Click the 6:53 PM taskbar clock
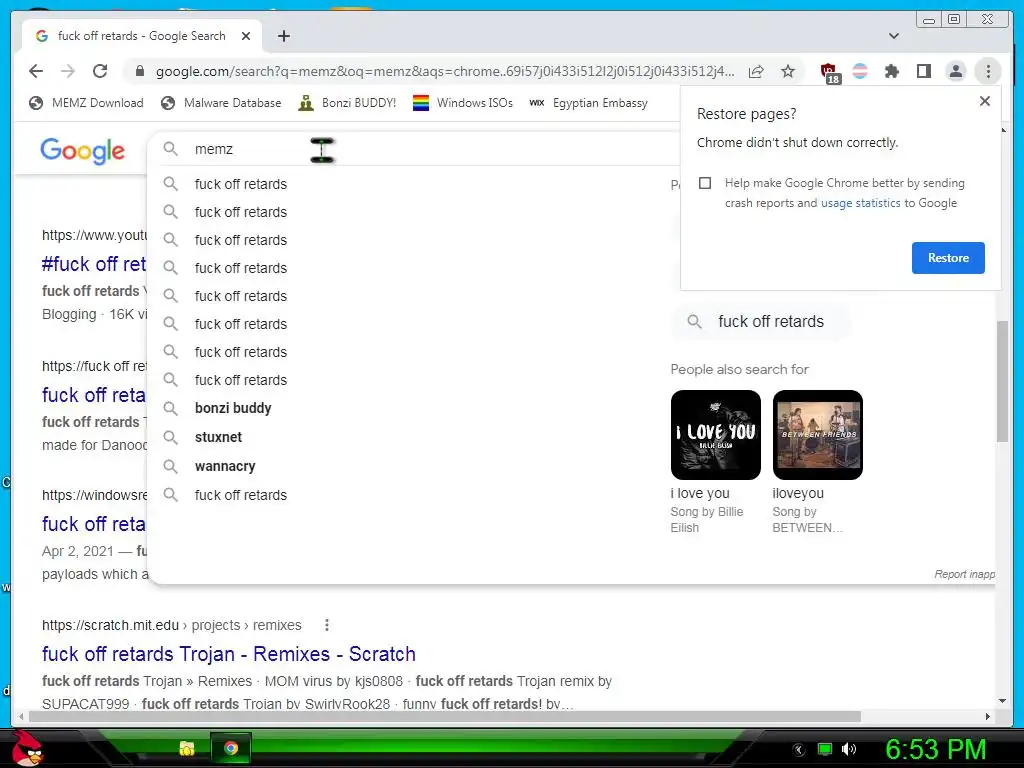Image resolution: width=1024 pixels, height=768 pixels. click(935, 749)
